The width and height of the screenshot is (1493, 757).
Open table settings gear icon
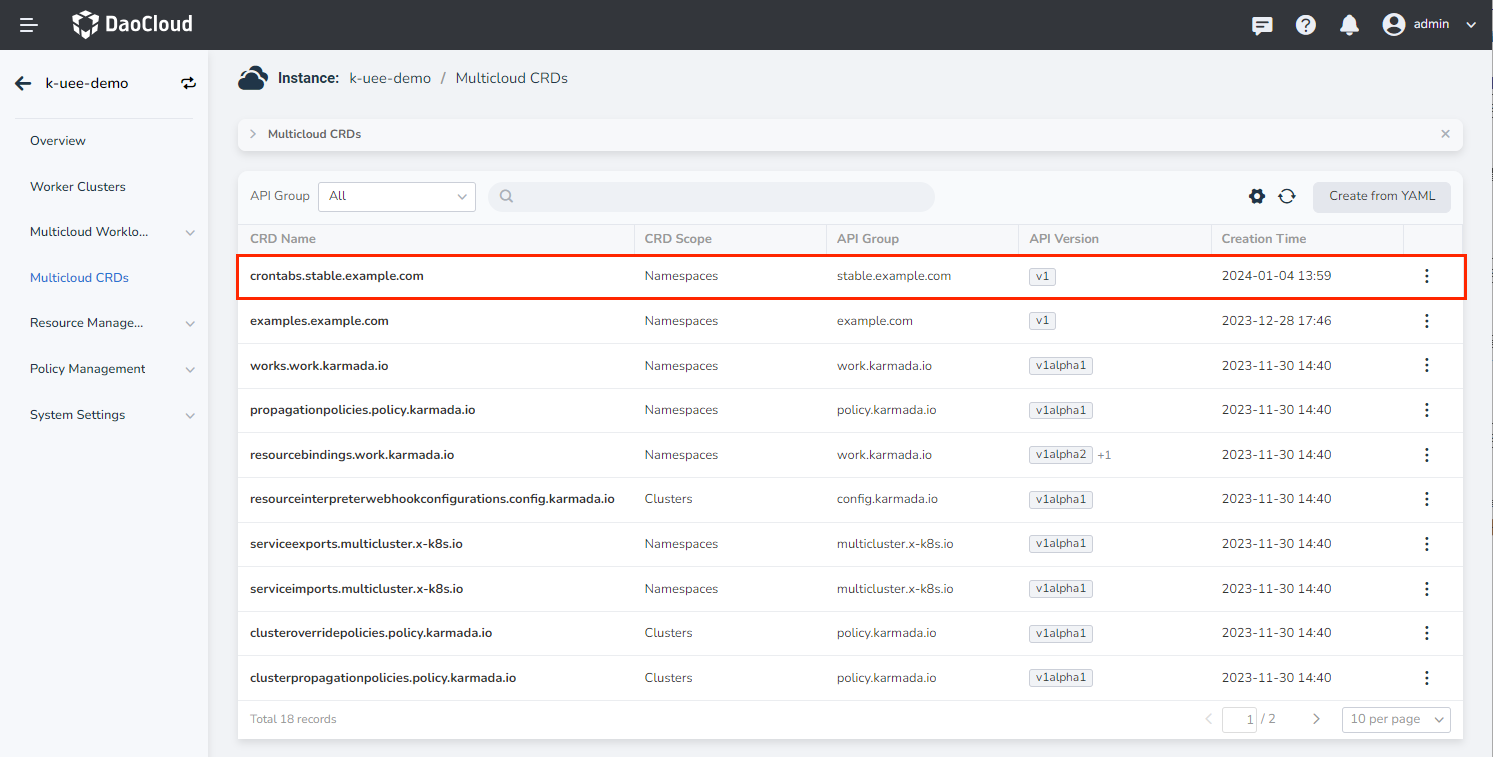pos(1257,197)
